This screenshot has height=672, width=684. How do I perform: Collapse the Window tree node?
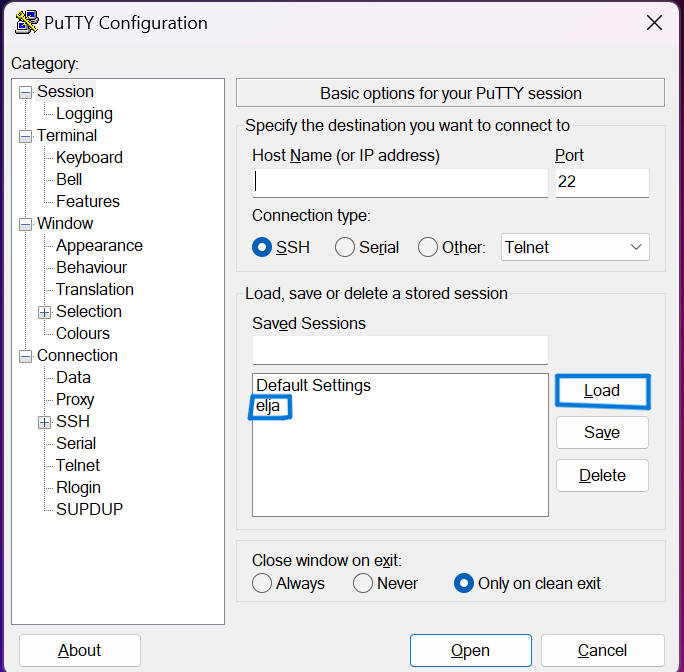click(x=25, y=224)
